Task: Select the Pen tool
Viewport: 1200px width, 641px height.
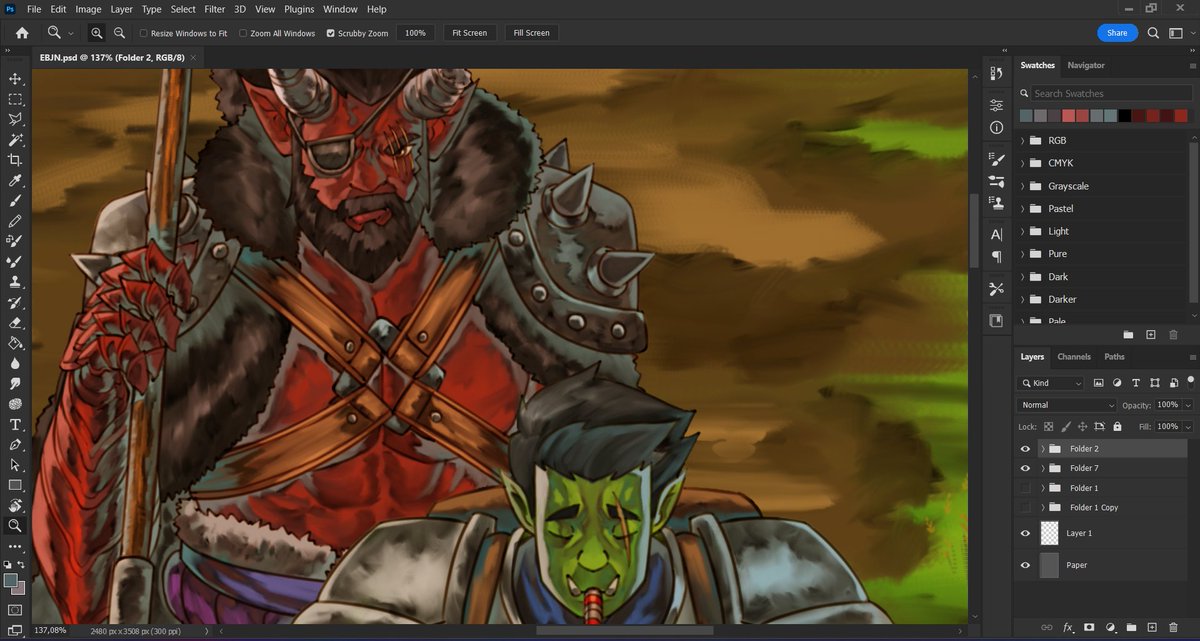Action: coord(15,445)
